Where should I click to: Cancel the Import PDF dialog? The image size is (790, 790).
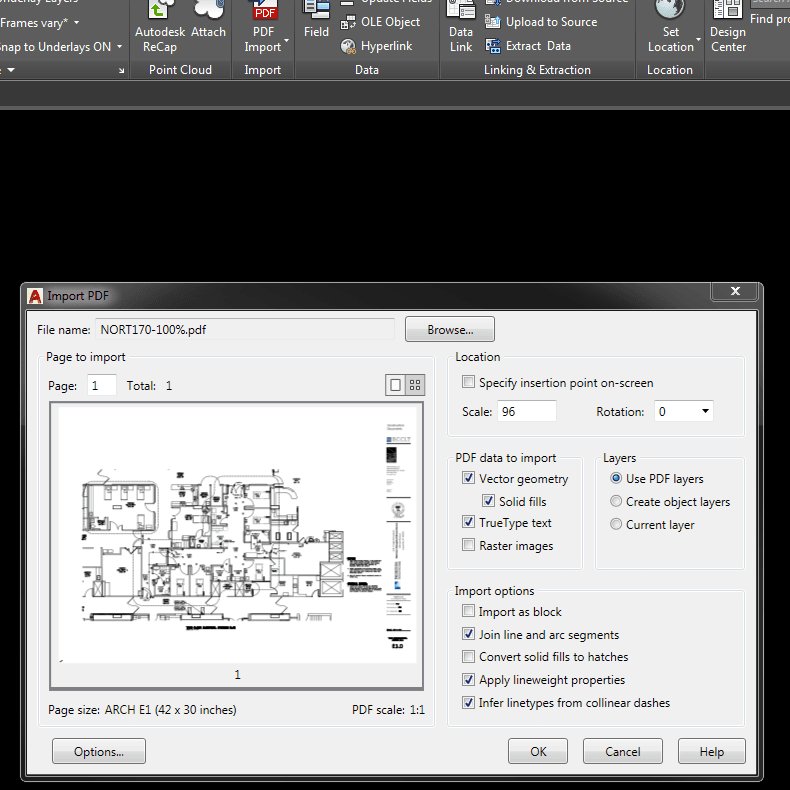coord(623,752)
